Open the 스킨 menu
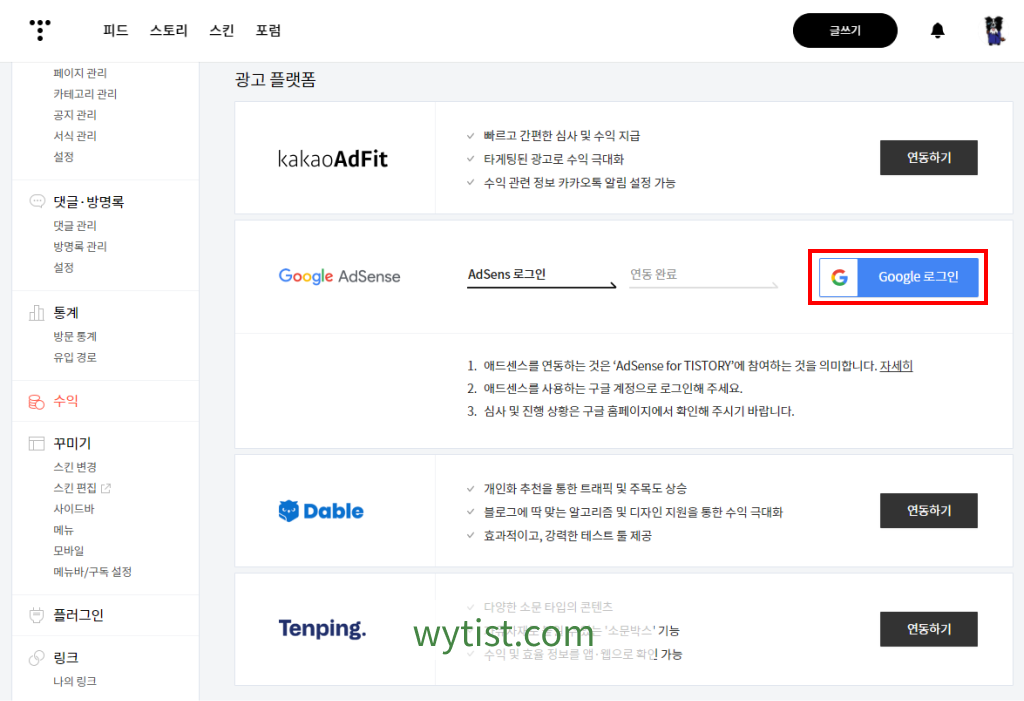1024x701 pixels. click(221, 30)
